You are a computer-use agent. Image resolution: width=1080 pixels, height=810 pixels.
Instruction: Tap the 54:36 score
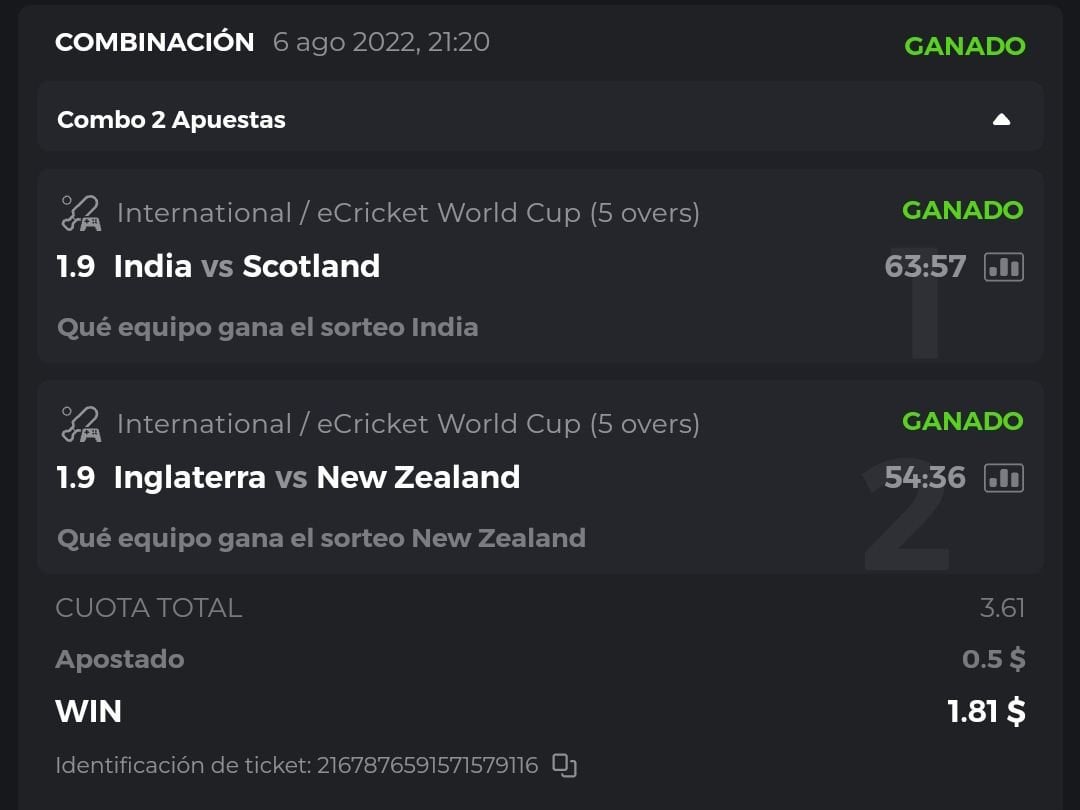pos(925,478)
